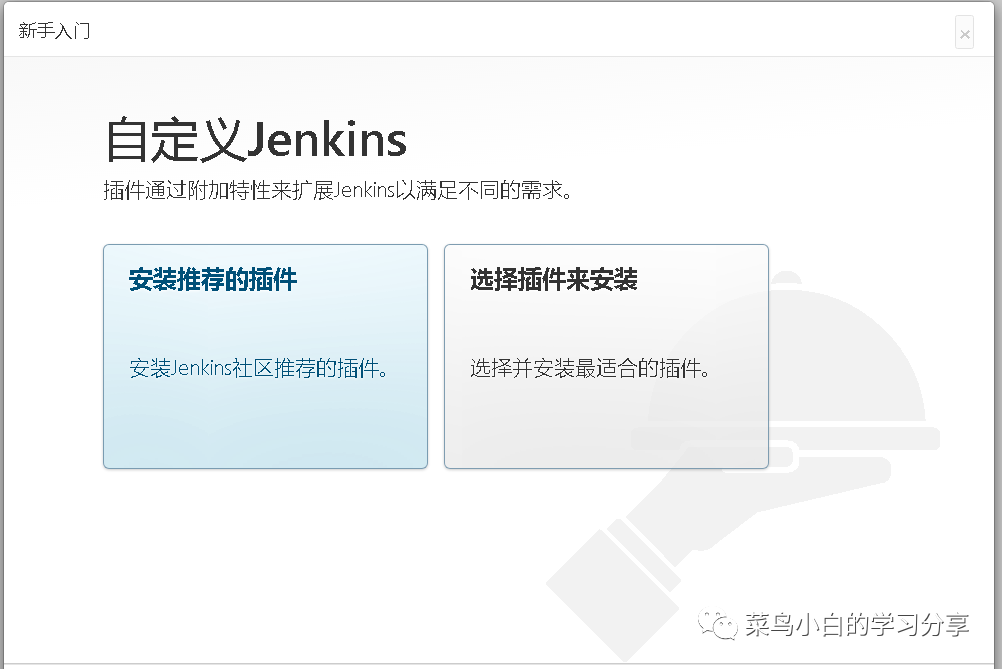Click the 自定义Jenkins heading
1002x669 pixels.
pos(256,139)
